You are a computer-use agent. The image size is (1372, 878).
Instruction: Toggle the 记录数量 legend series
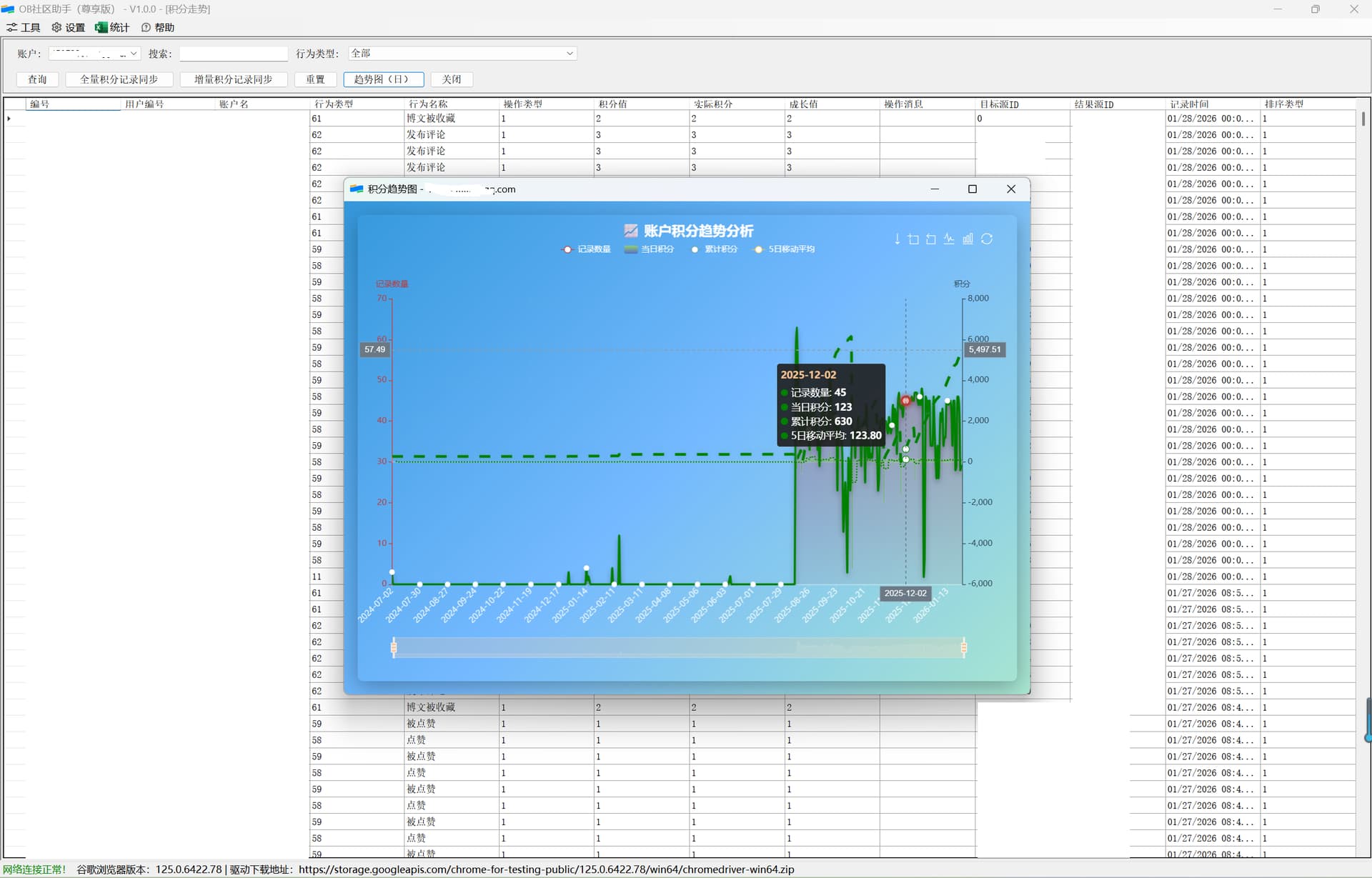[587, 249]
